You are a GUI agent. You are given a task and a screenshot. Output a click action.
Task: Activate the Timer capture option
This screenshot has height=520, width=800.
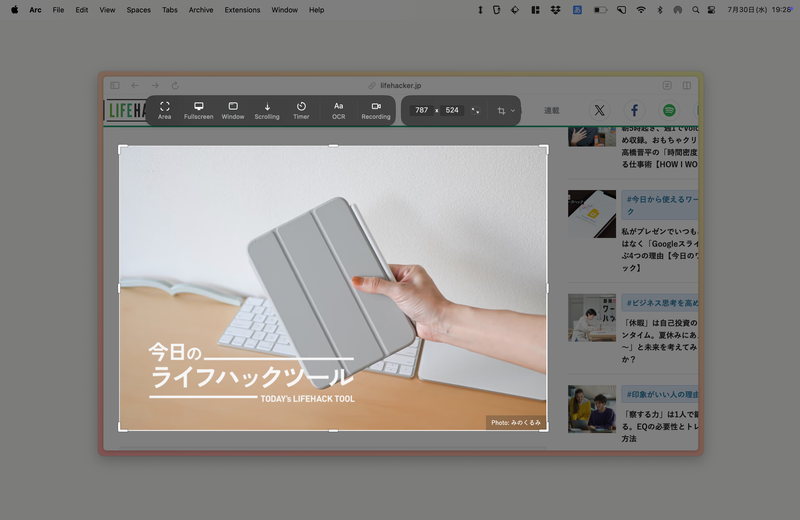pyautogui.click(x=301, y=110)
